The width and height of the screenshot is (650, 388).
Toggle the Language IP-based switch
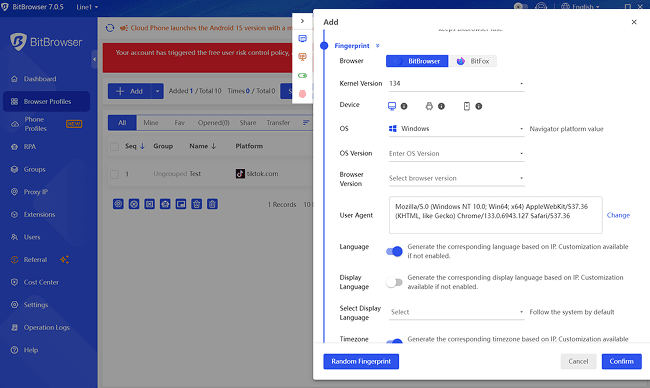click(394, 252)
